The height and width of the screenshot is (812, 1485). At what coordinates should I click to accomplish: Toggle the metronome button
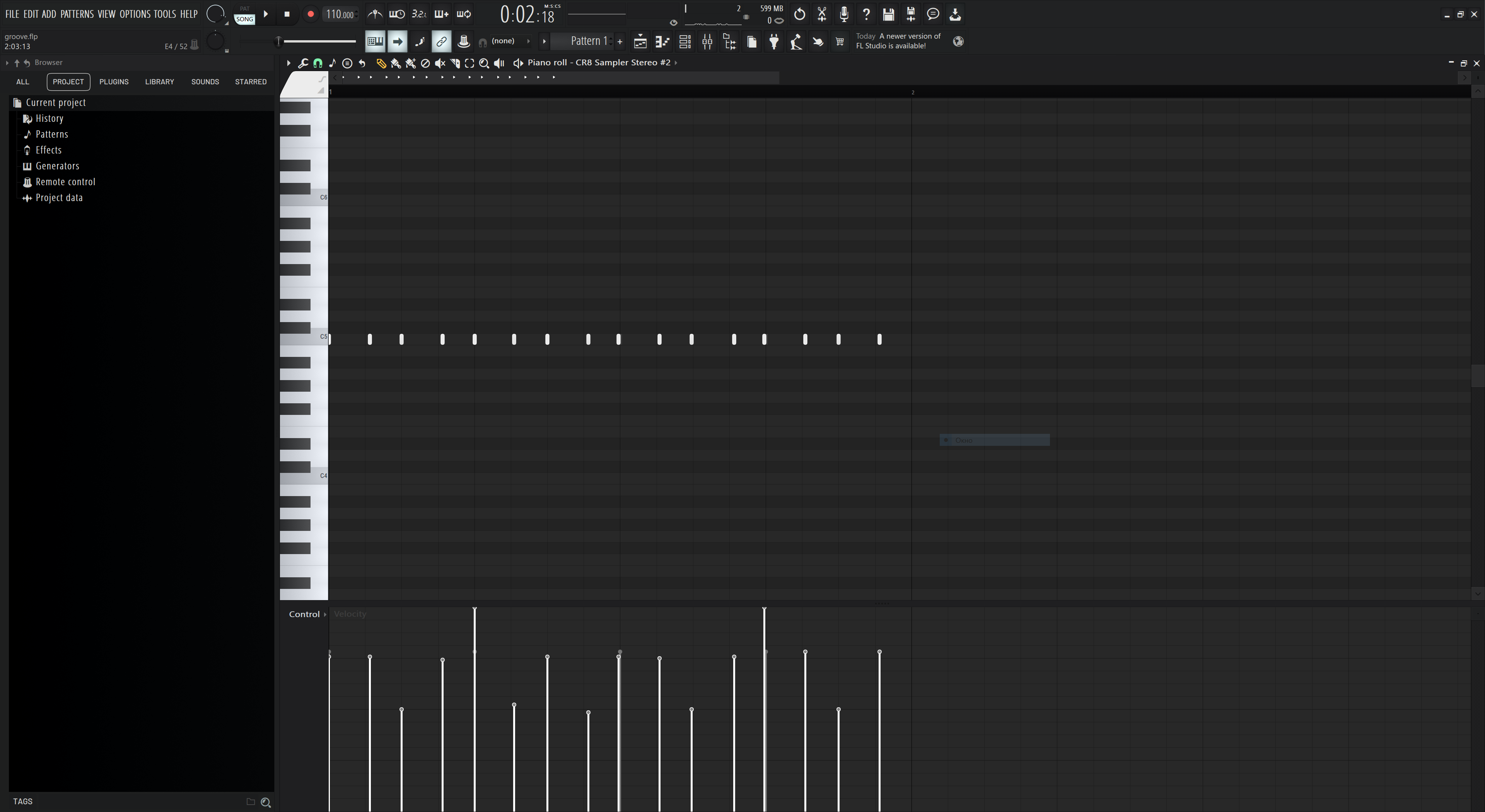coord(375,14)
